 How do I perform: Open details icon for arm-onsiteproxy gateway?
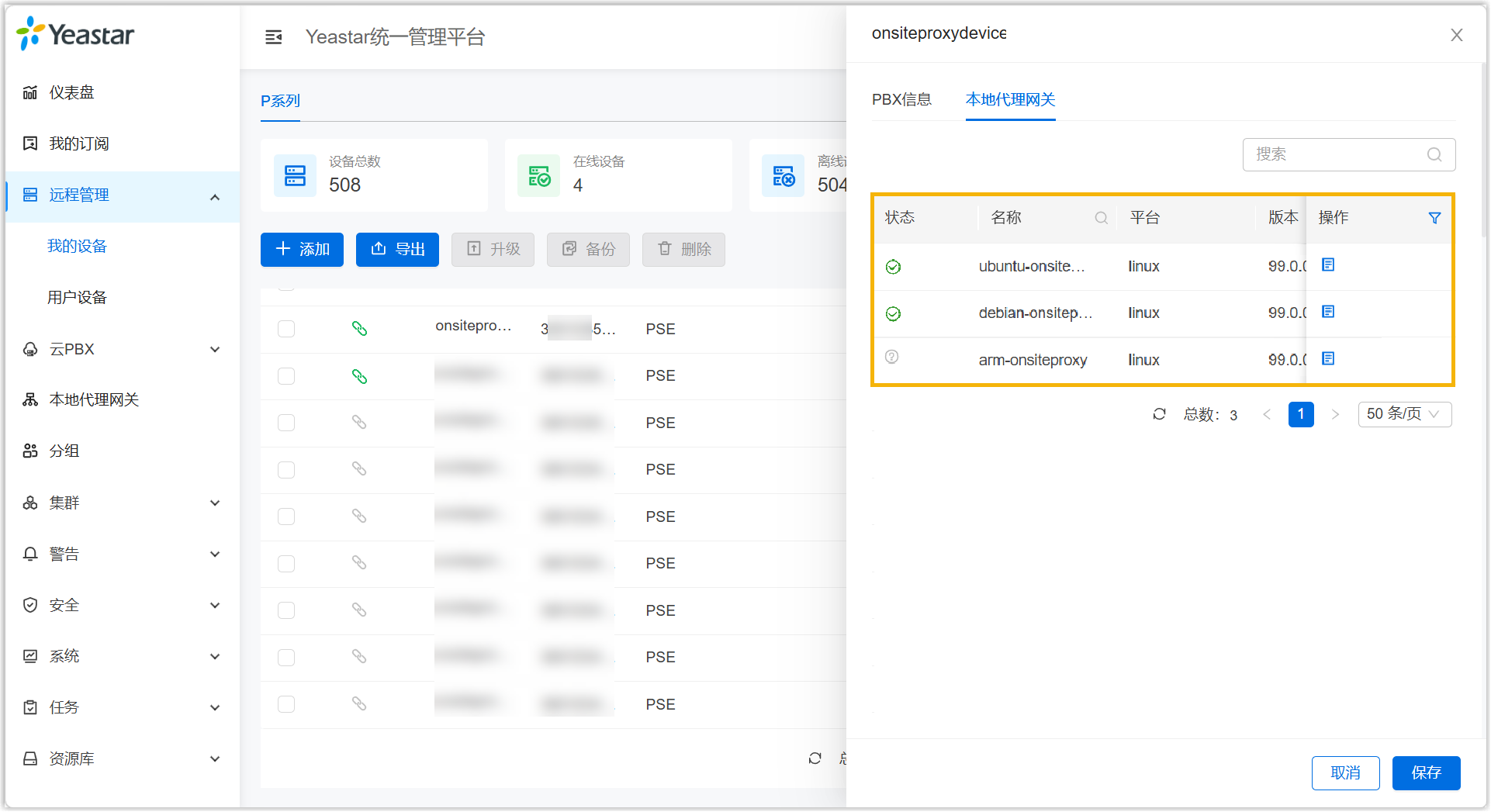coord(1328,359)
